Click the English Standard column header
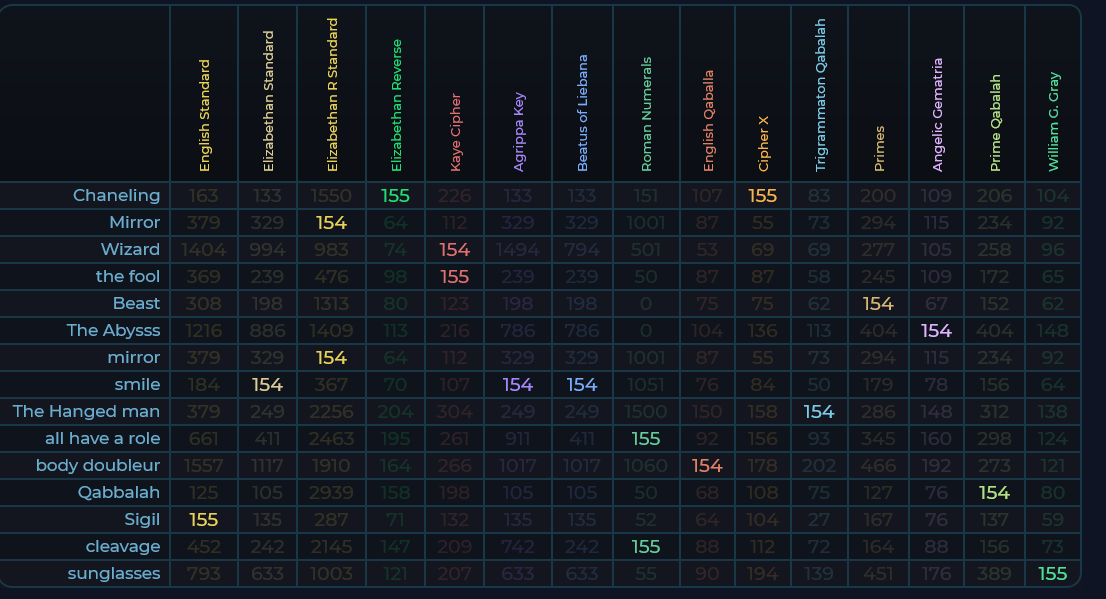The height and width of the screenshot is (599, 1106). pyautogui.click(x=204, y=115)
